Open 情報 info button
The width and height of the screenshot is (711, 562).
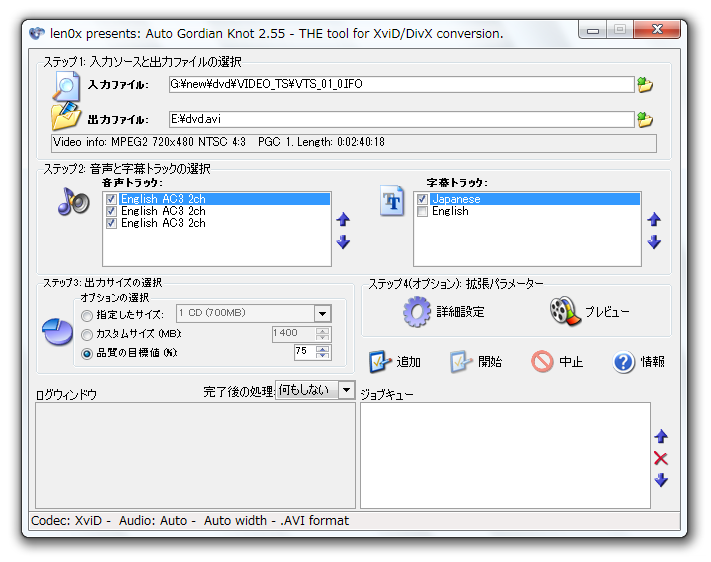[x=639, y=362]
